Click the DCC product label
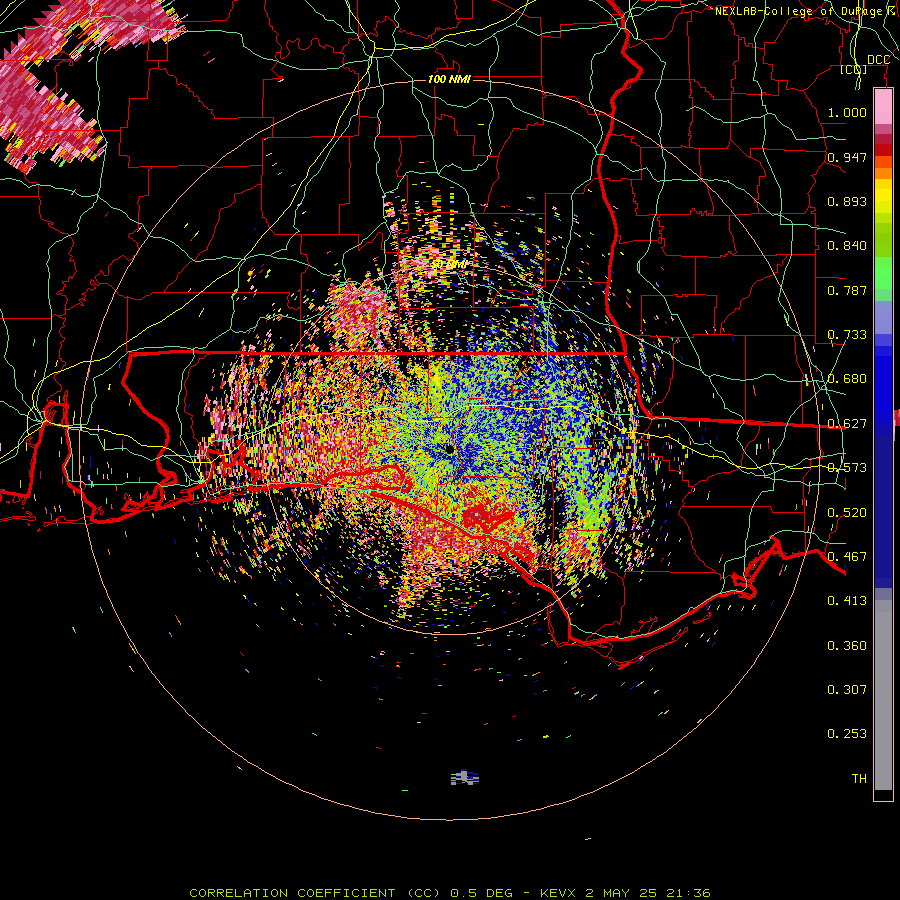This screenshot has height=900, width=900. pyautogui.click(x=878, y=60)
